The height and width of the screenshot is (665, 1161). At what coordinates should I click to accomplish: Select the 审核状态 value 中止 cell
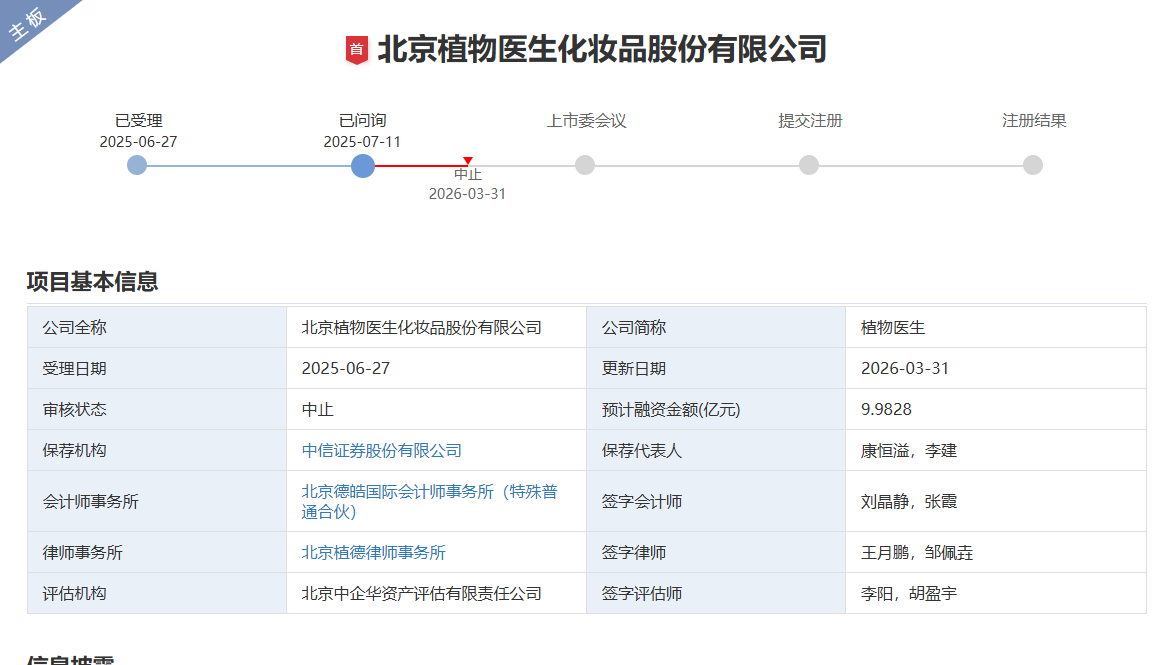[x=317, y=410]
